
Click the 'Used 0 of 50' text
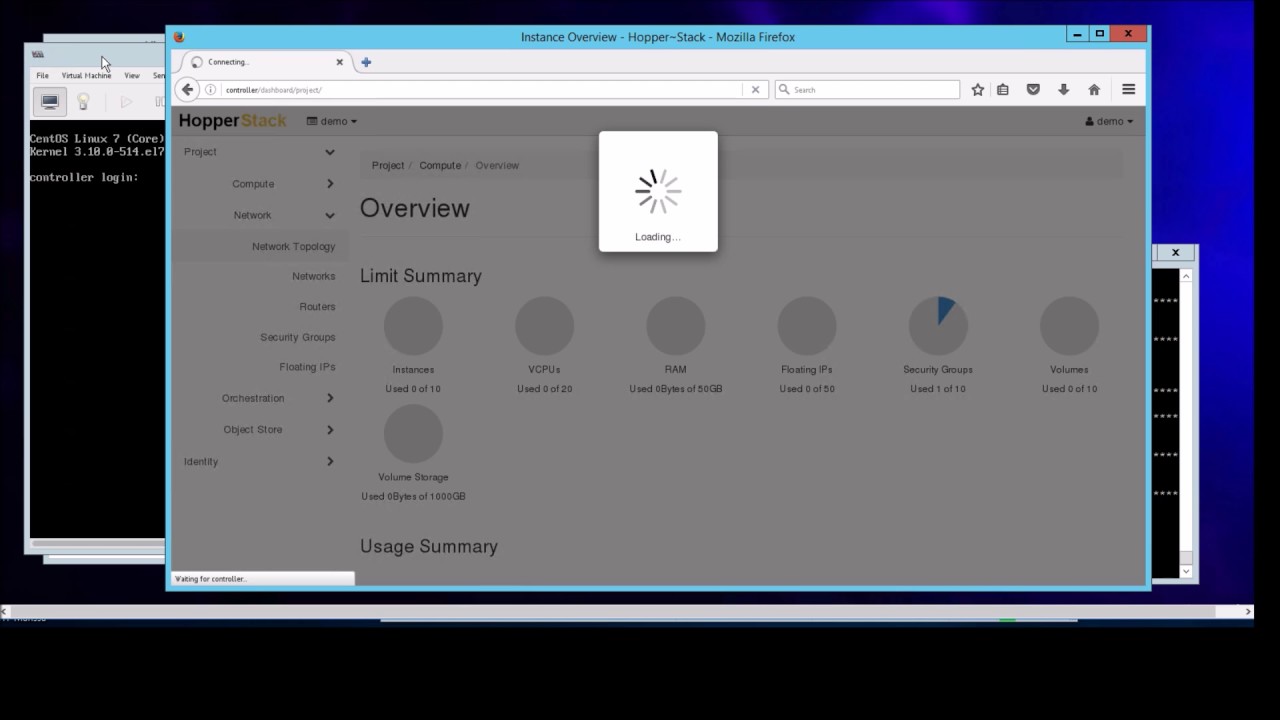point(807,389)
